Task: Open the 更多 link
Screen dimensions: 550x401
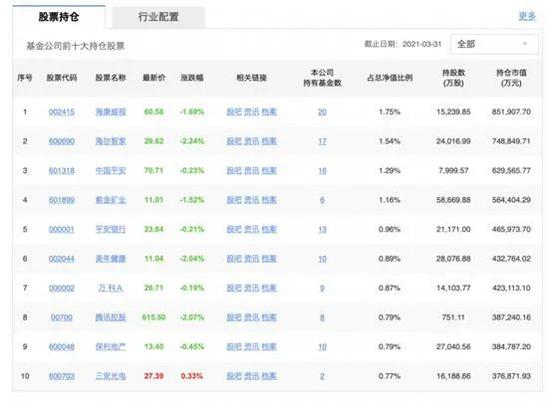Action: (527, 16)
